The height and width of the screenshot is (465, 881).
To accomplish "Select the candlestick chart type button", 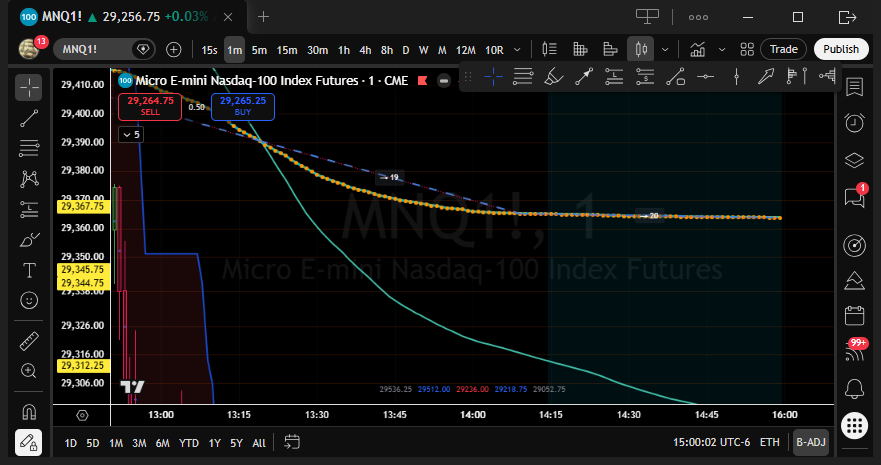I will click(641, 49).
